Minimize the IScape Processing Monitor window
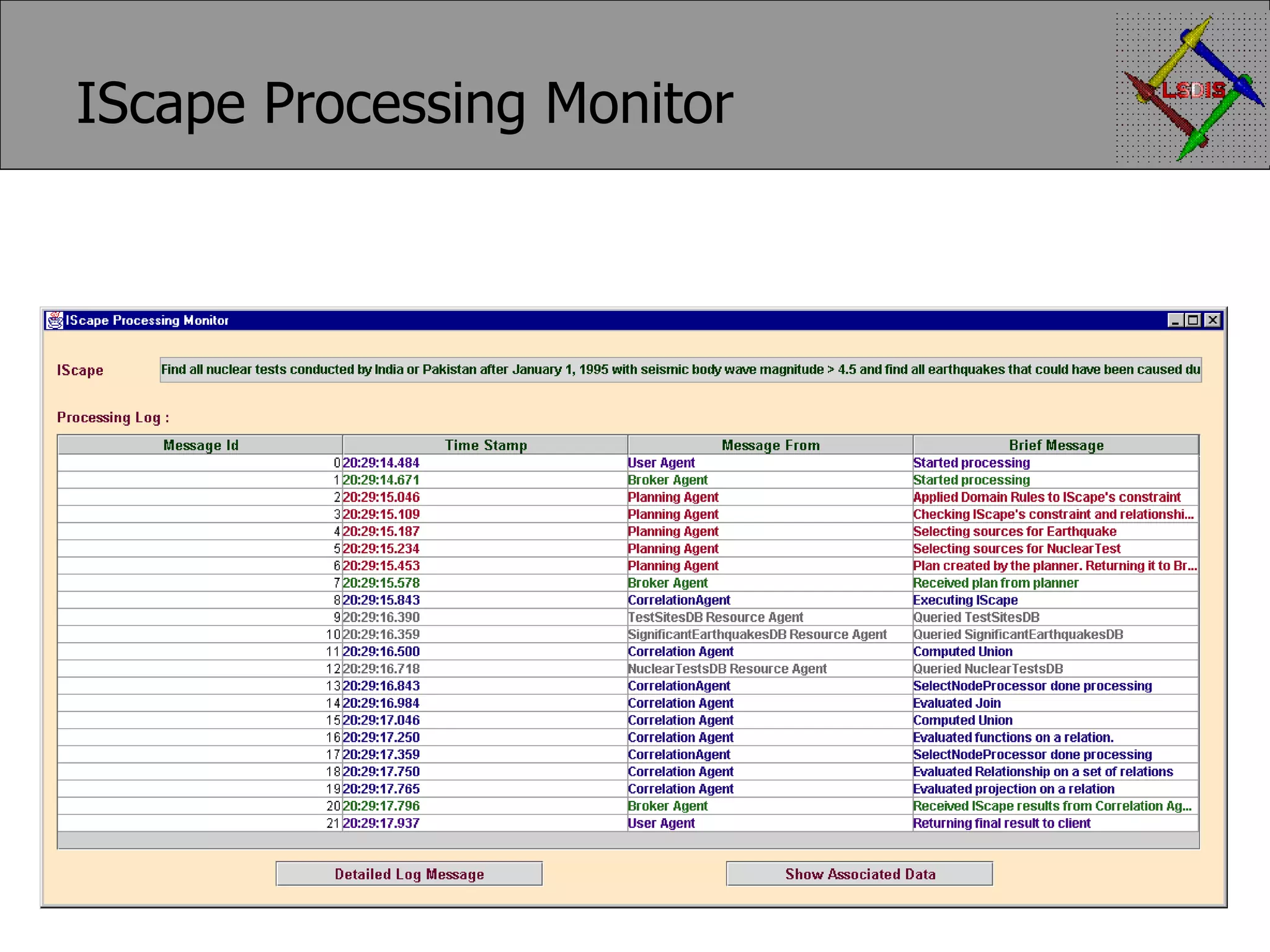1270x952 pixels. click(1175, 320)
